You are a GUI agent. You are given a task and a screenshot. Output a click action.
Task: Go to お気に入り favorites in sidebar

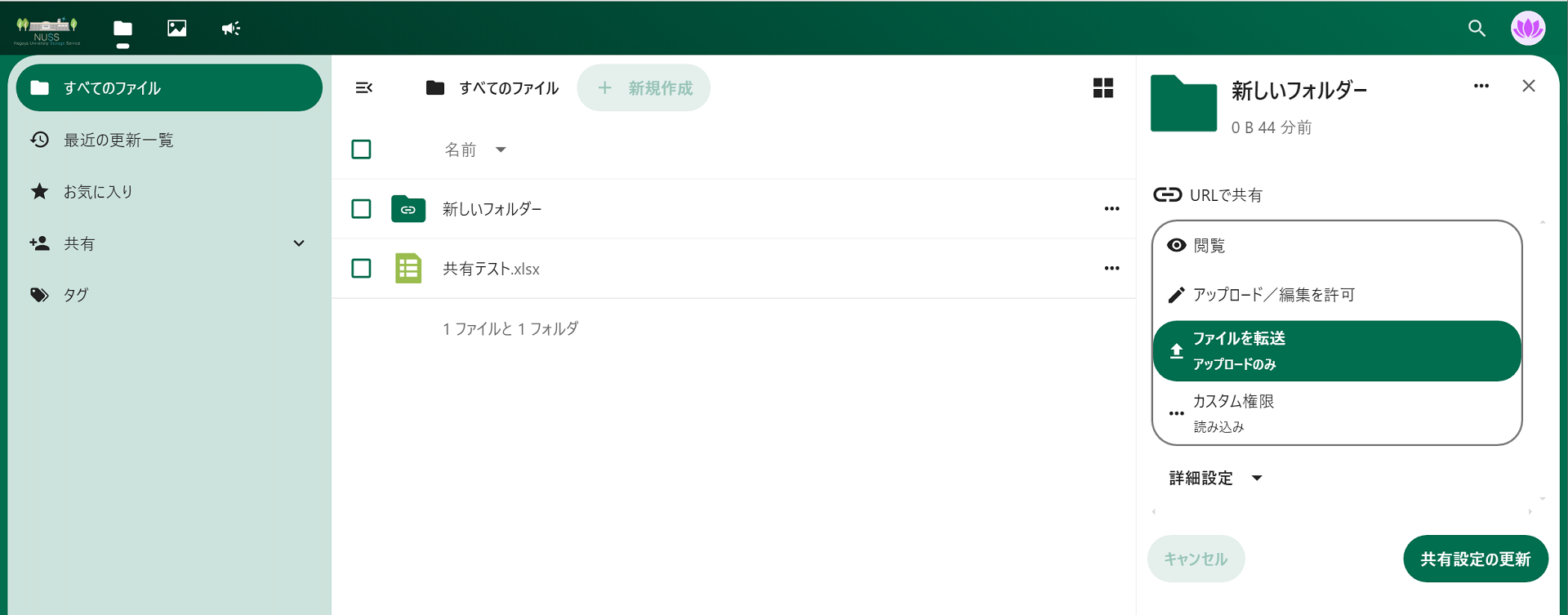pyautogui.click(x=98, y=192)
